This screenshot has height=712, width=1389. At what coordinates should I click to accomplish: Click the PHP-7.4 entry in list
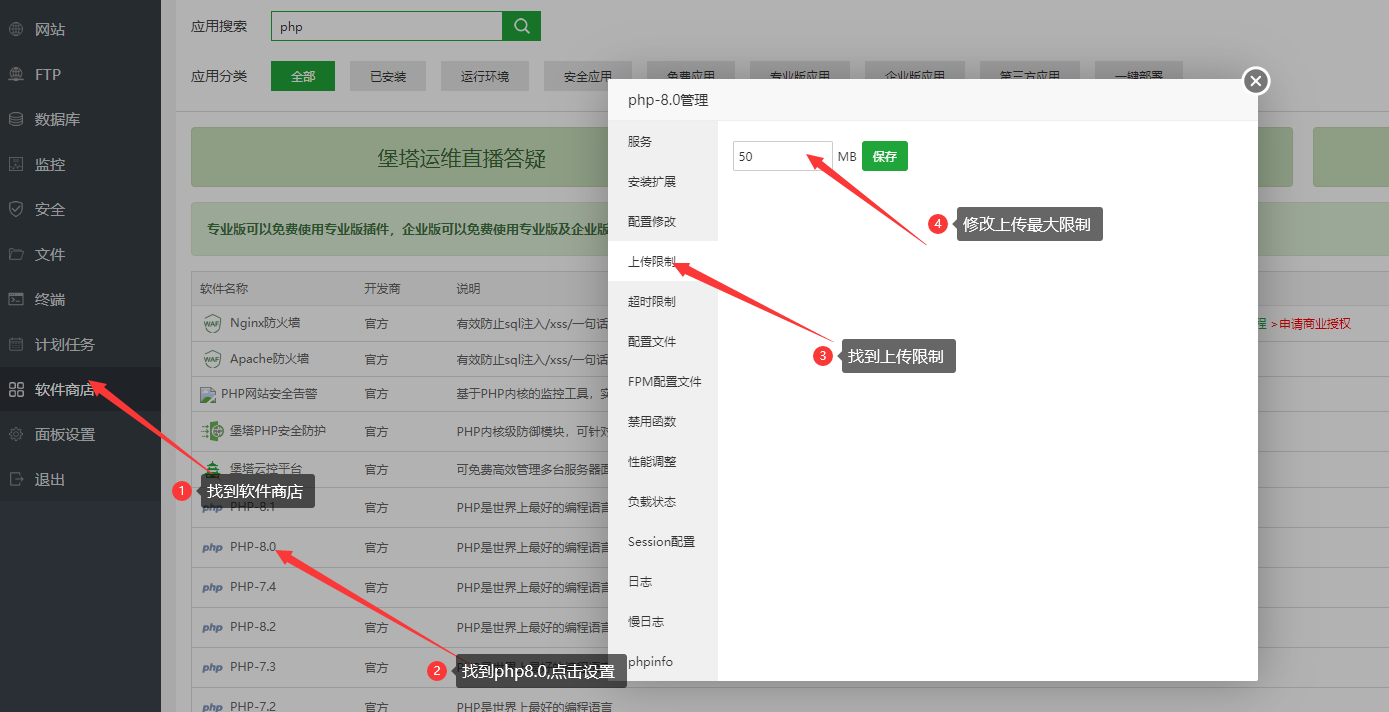point(252,587)
